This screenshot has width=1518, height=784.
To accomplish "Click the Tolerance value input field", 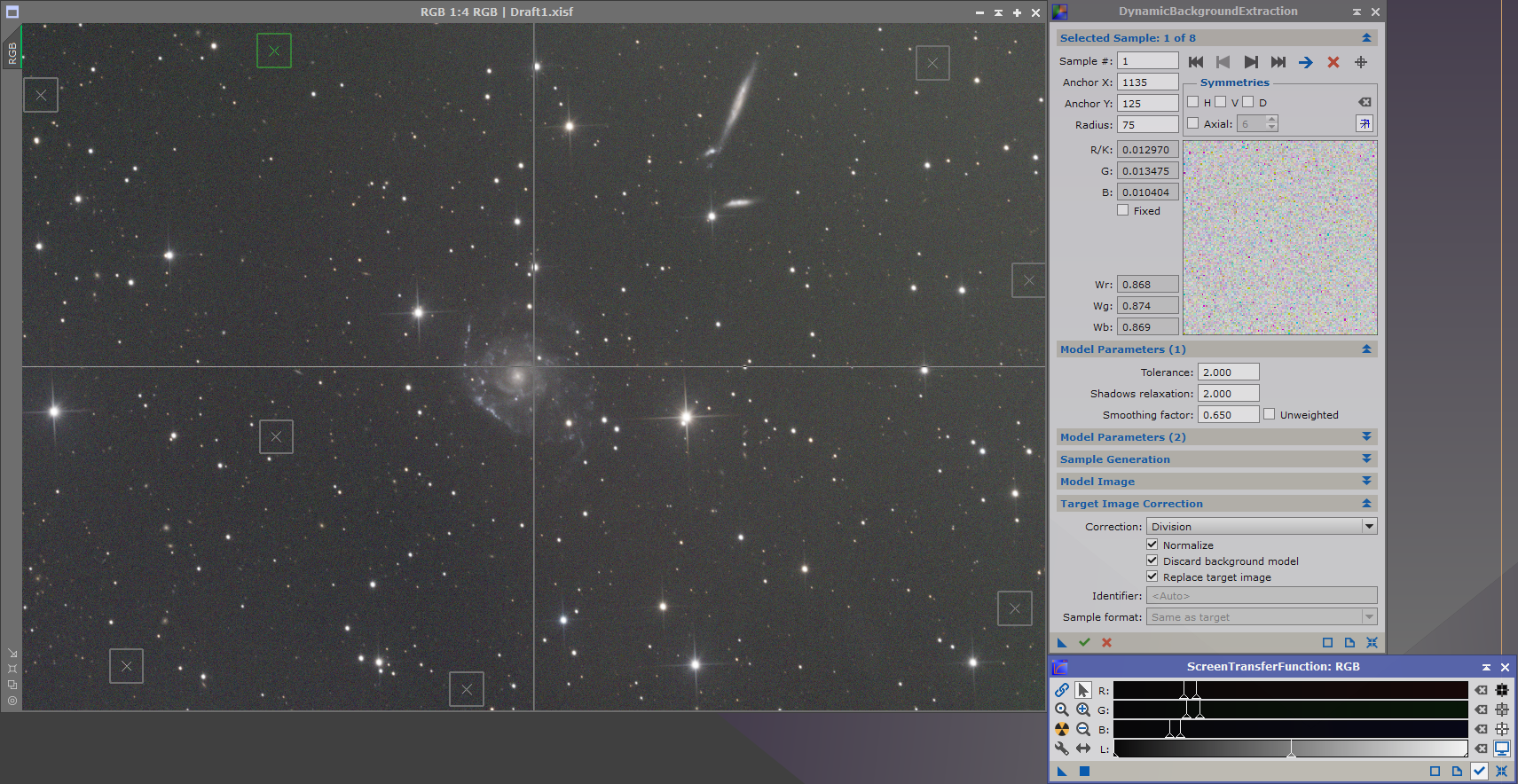I will [1228, 372].
